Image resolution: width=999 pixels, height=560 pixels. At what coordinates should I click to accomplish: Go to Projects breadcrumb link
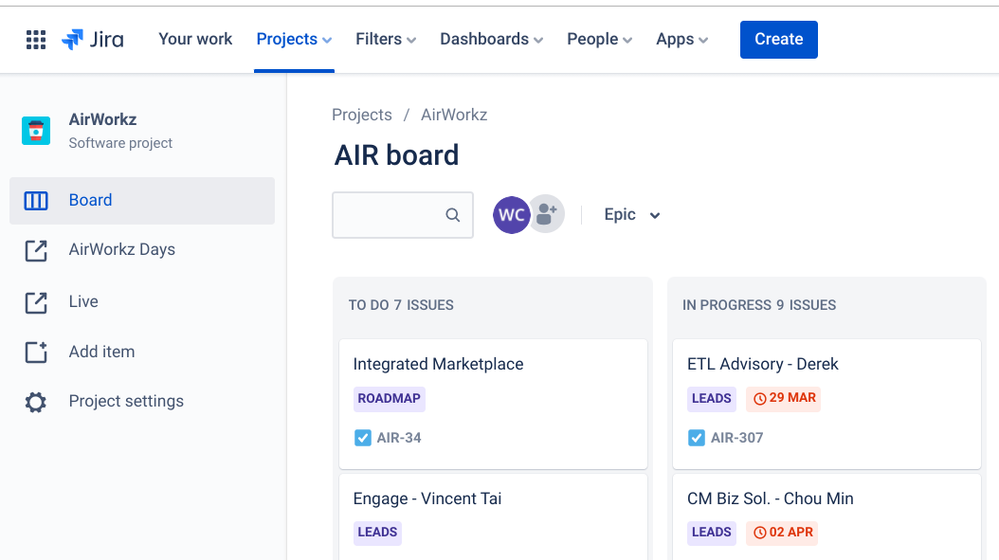(x=362, y=115)
